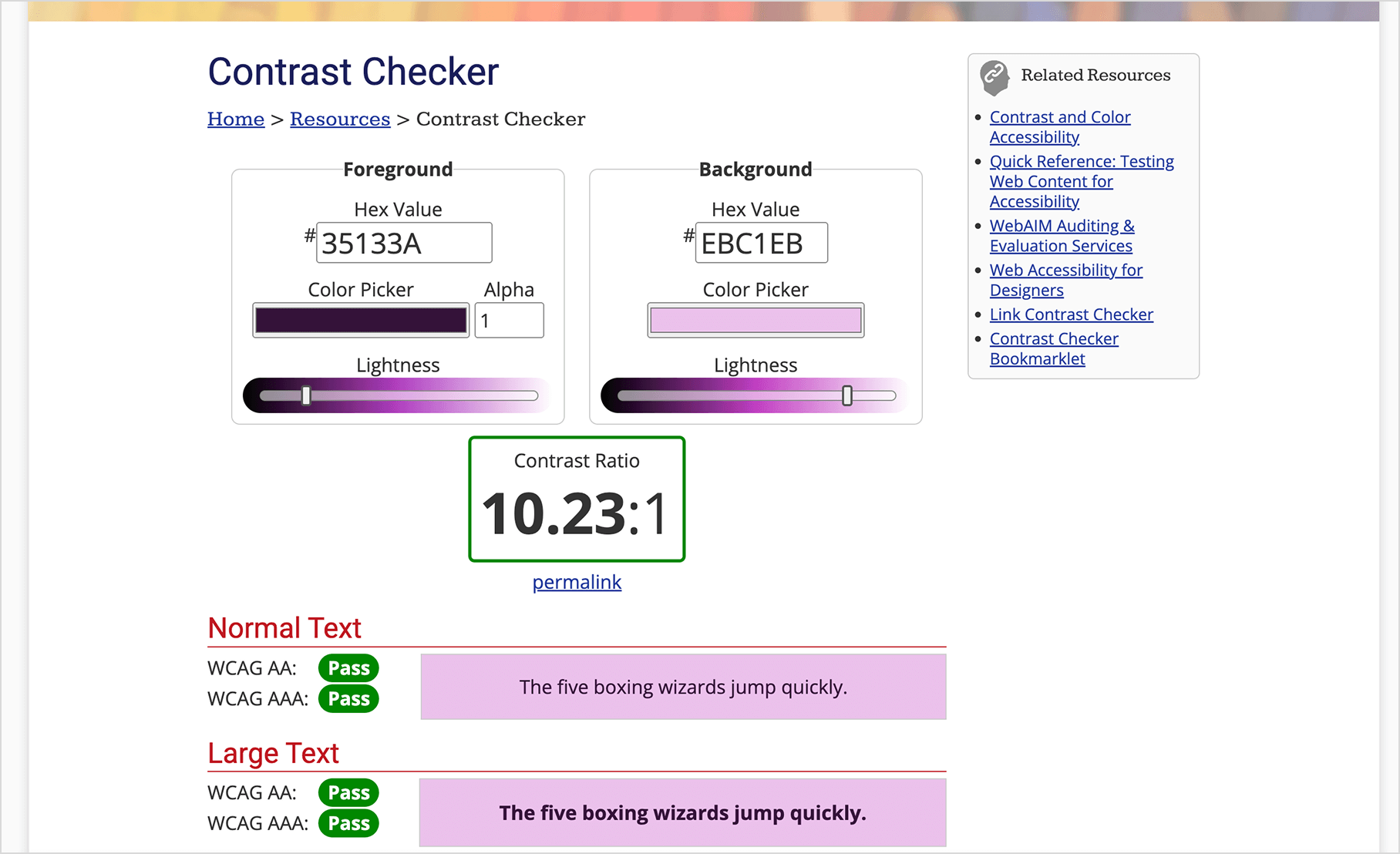This screenshot has width=1400, height=854.
Task: Click the WCAG AA Pass badge under Normal Text
Action: [x=348, y=667]
